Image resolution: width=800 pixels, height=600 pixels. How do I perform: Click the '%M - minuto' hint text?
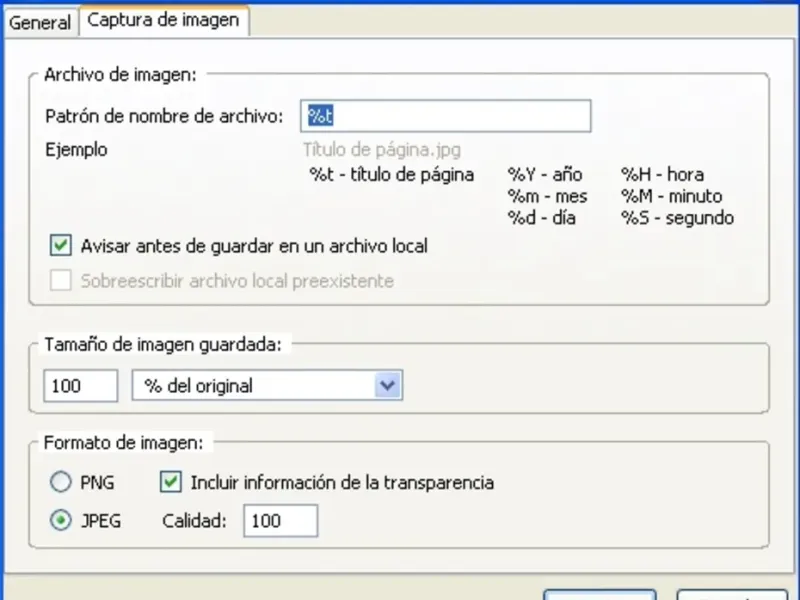tap(671, 196)
